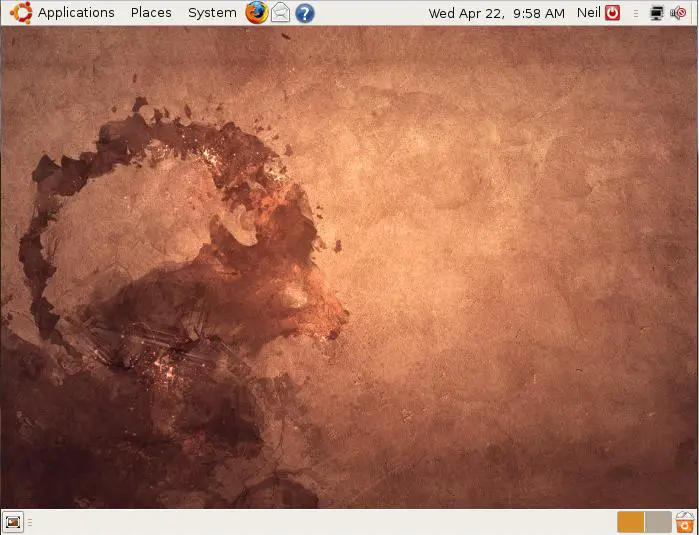The height and width of the screenshot is (535, 699).
Task: Click the red power shutdown icon
Action: (x=613, y=13)
